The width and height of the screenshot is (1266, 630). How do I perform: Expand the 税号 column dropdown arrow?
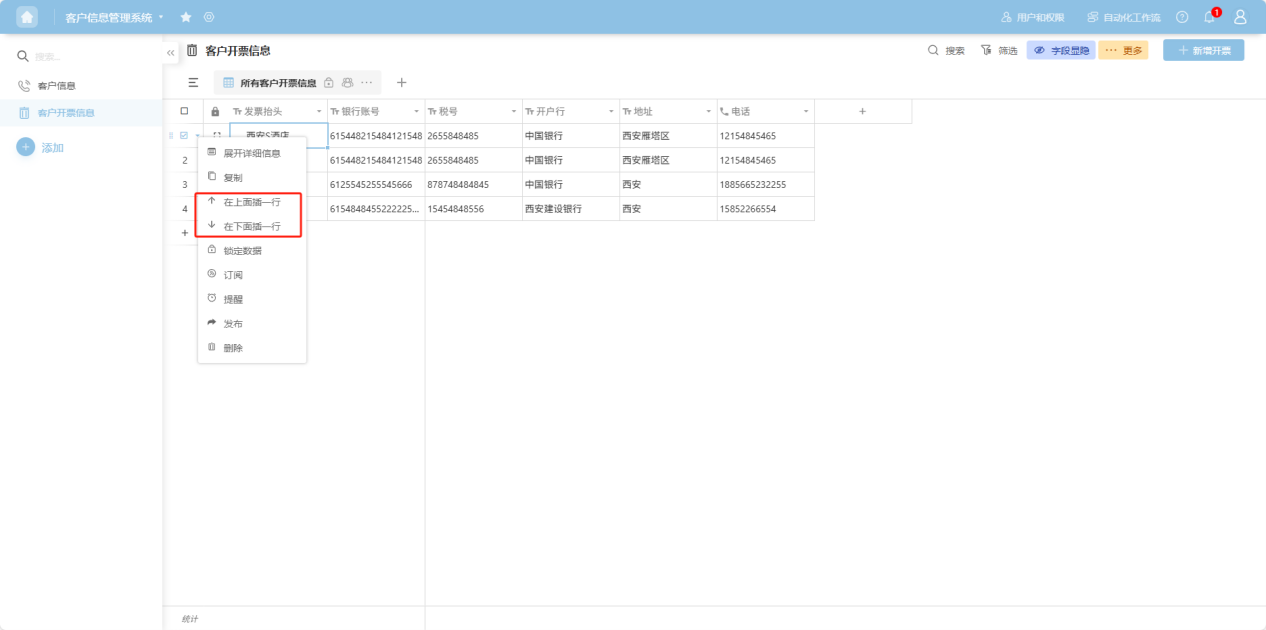pyautogui.click(x=514, y=112)
